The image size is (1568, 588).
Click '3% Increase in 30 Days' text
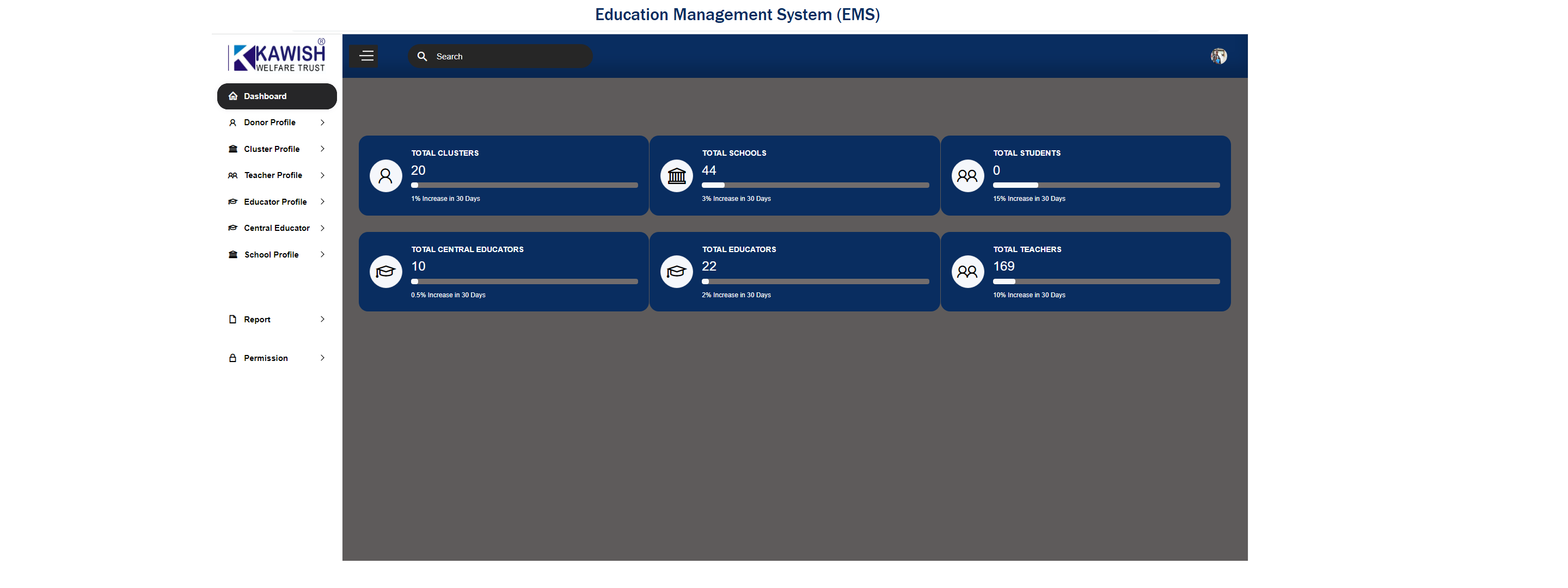(x=736, y=198)
